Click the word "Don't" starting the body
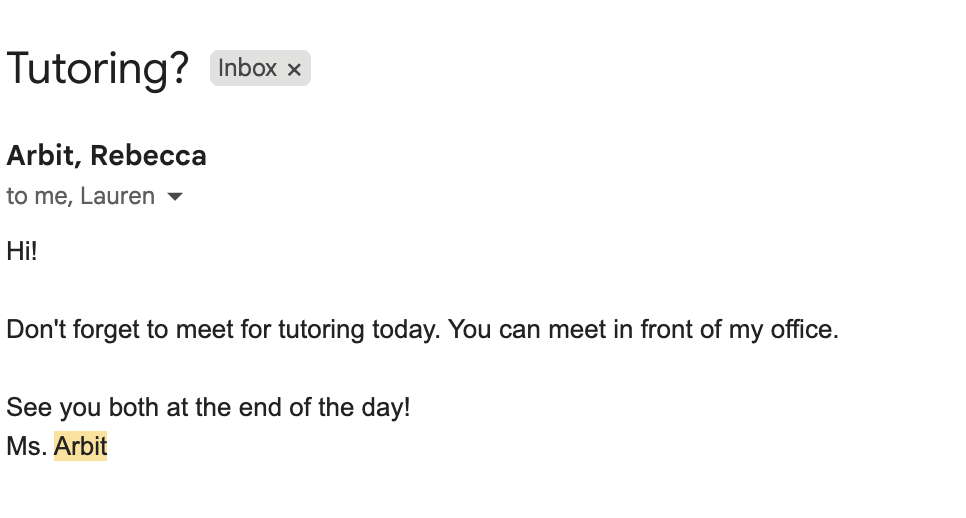This screenshot has width=966, height=518. tap(33, 329)
